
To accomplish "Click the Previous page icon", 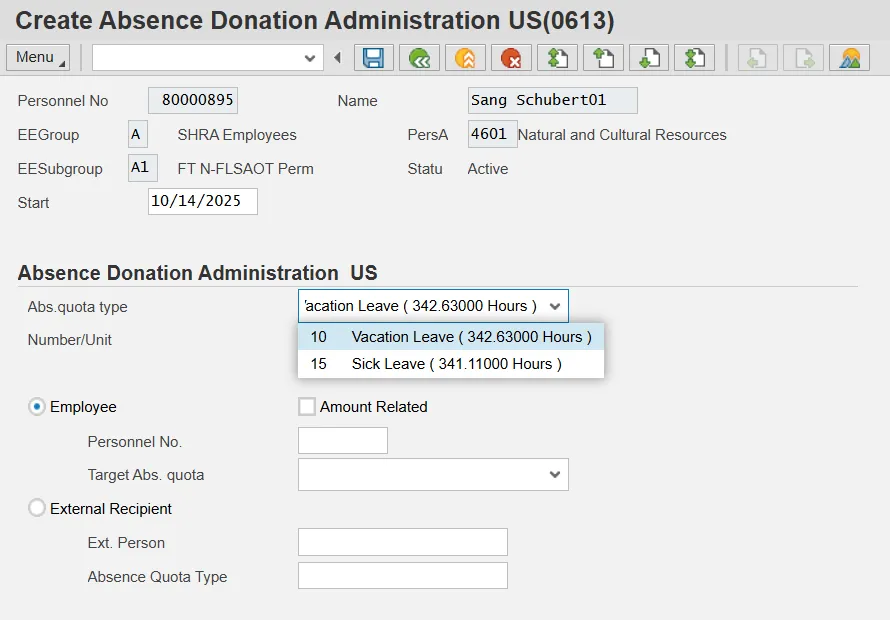I will 603,58.
